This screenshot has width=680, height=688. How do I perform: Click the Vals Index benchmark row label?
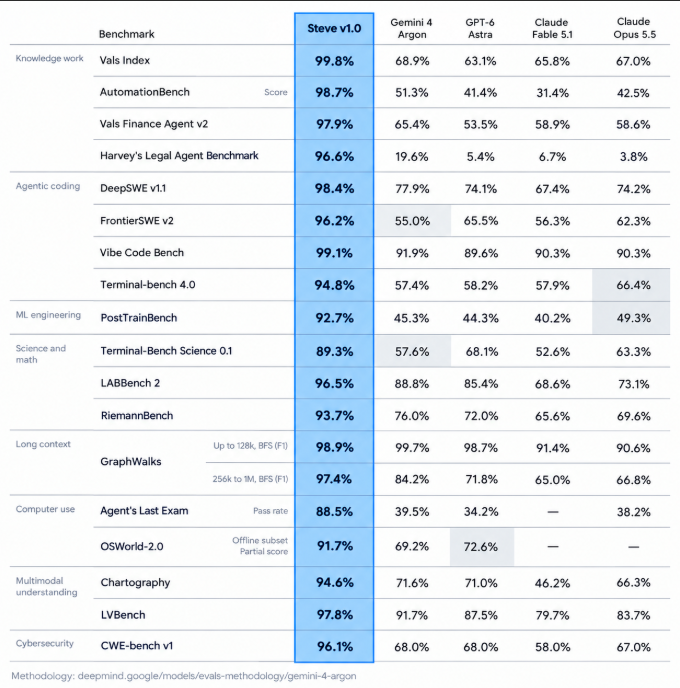(125, 60)
